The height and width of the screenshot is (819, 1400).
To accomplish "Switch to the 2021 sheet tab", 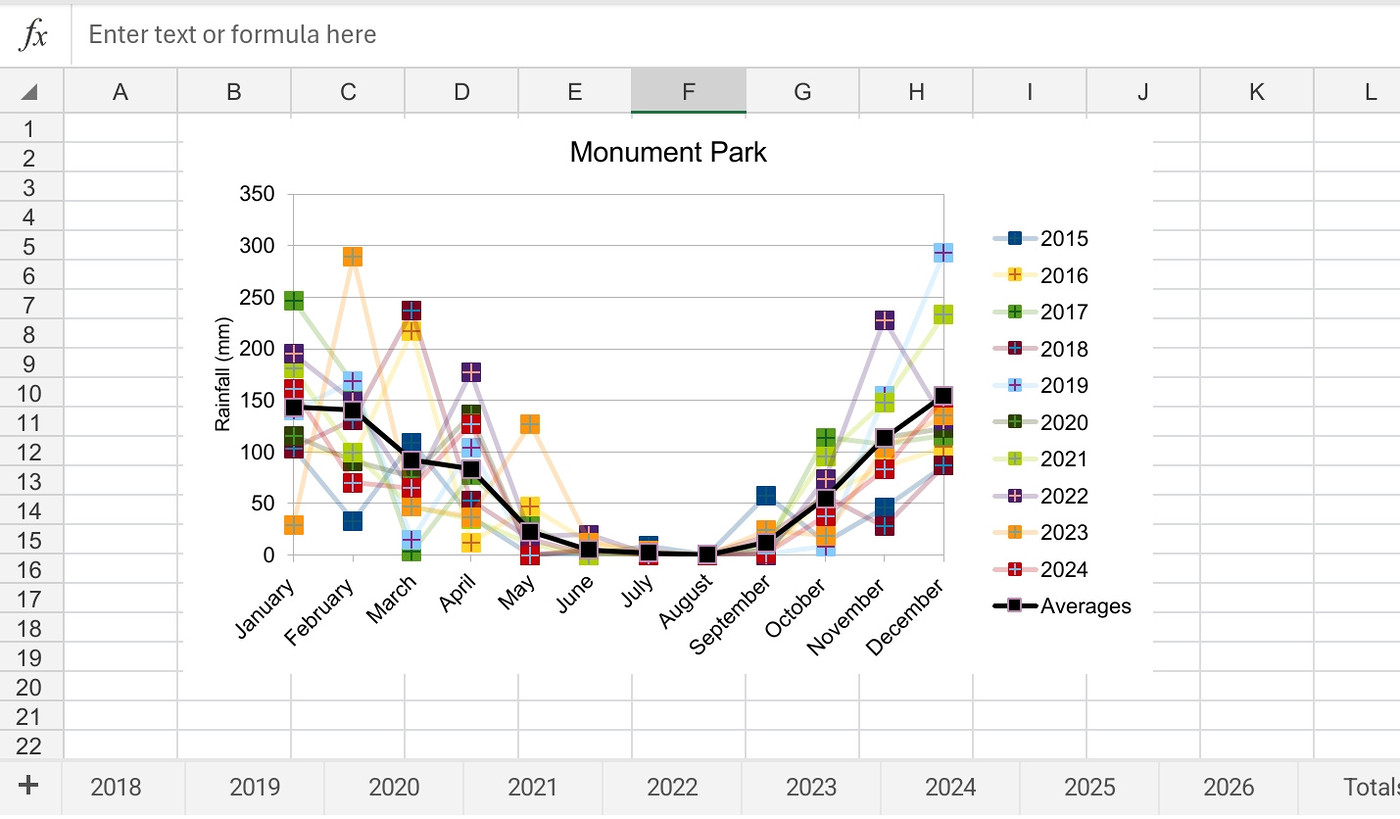I will click(x=533, y=787).
